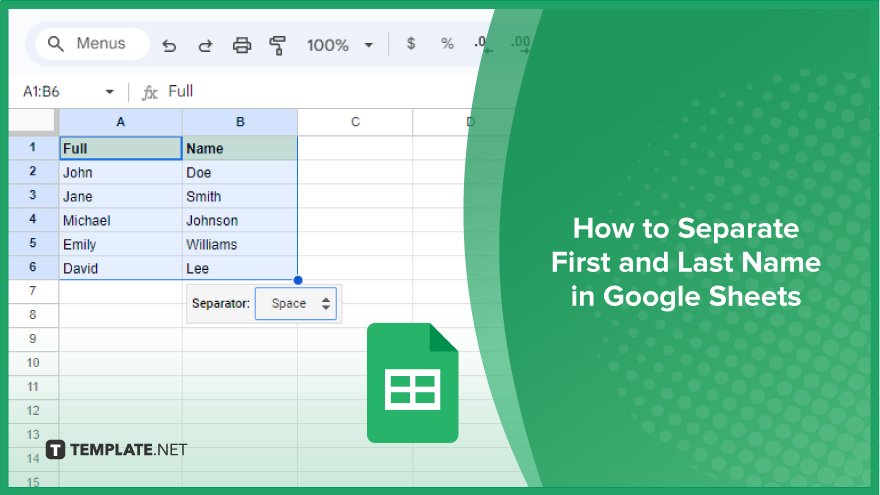Click cell containing Williams
Image resolution: width=880 pixels, height=495 pixels.
pos(240,244)
